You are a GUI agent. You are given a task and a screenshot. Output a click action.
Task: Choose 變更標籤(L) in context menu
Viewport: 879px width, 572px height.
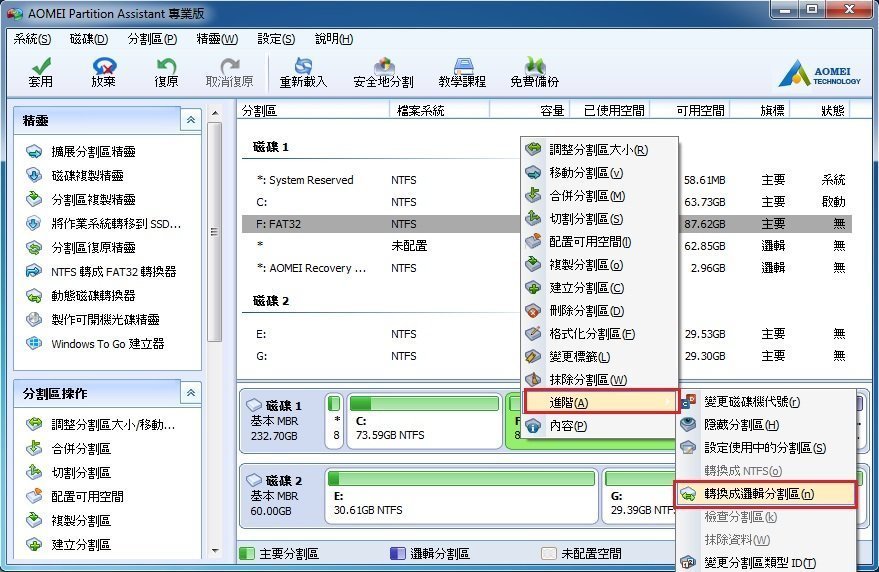[x=599, y=357]
